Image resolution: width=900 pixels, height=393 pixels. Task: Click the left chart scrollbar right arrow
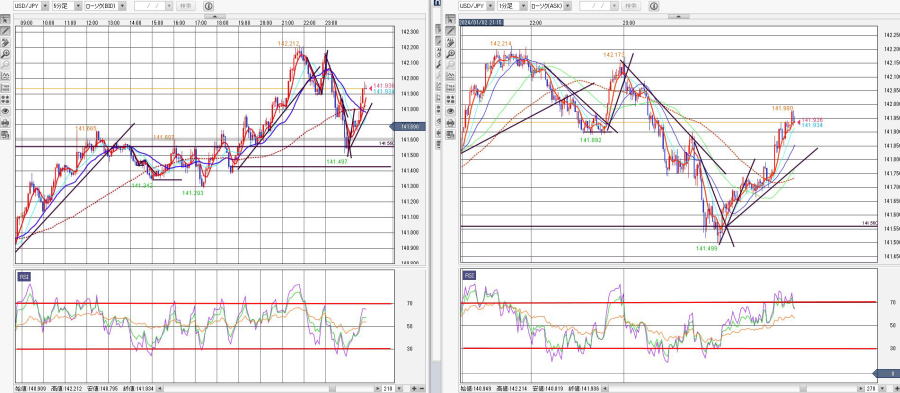tap(378, 388)
